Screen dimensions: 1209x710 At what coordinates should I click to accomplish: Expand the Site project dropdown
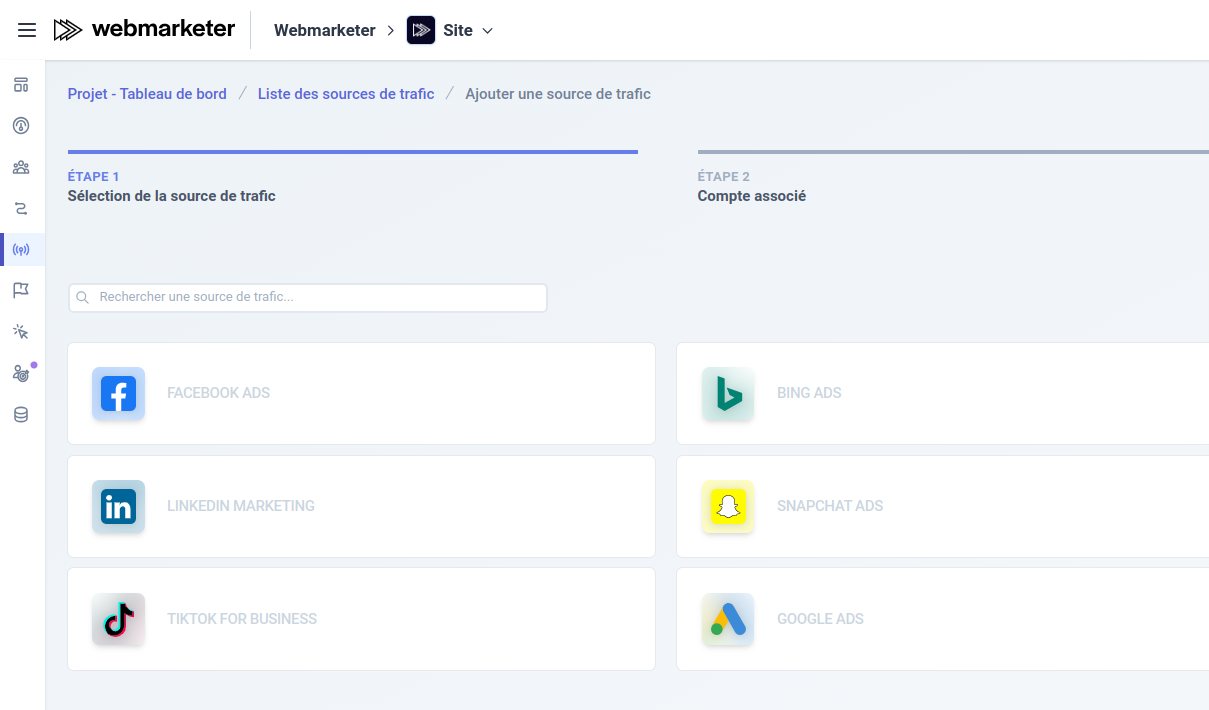coord(452,30)
